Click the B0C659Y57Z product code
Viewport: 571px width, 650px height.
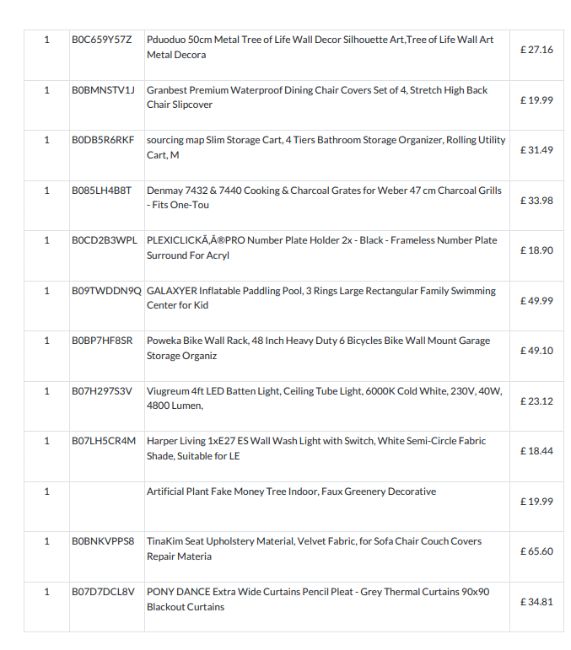click(102, 40)
